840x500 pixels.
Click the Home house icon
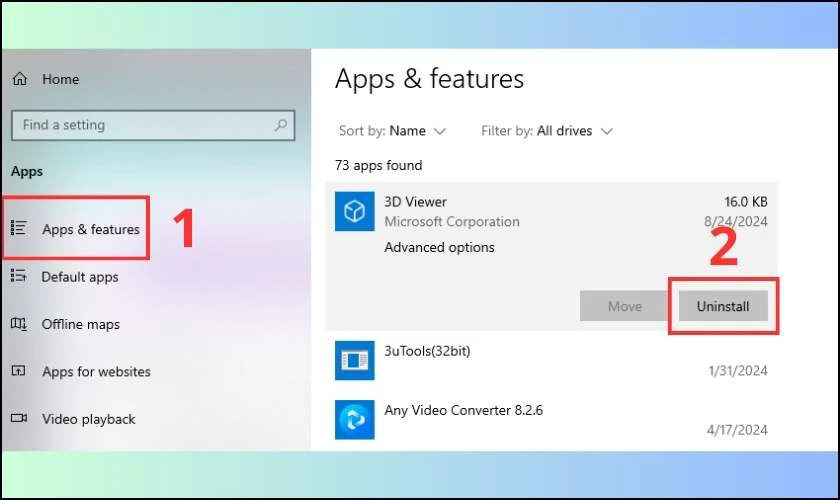pyautogui.click(x=20, y=79)
